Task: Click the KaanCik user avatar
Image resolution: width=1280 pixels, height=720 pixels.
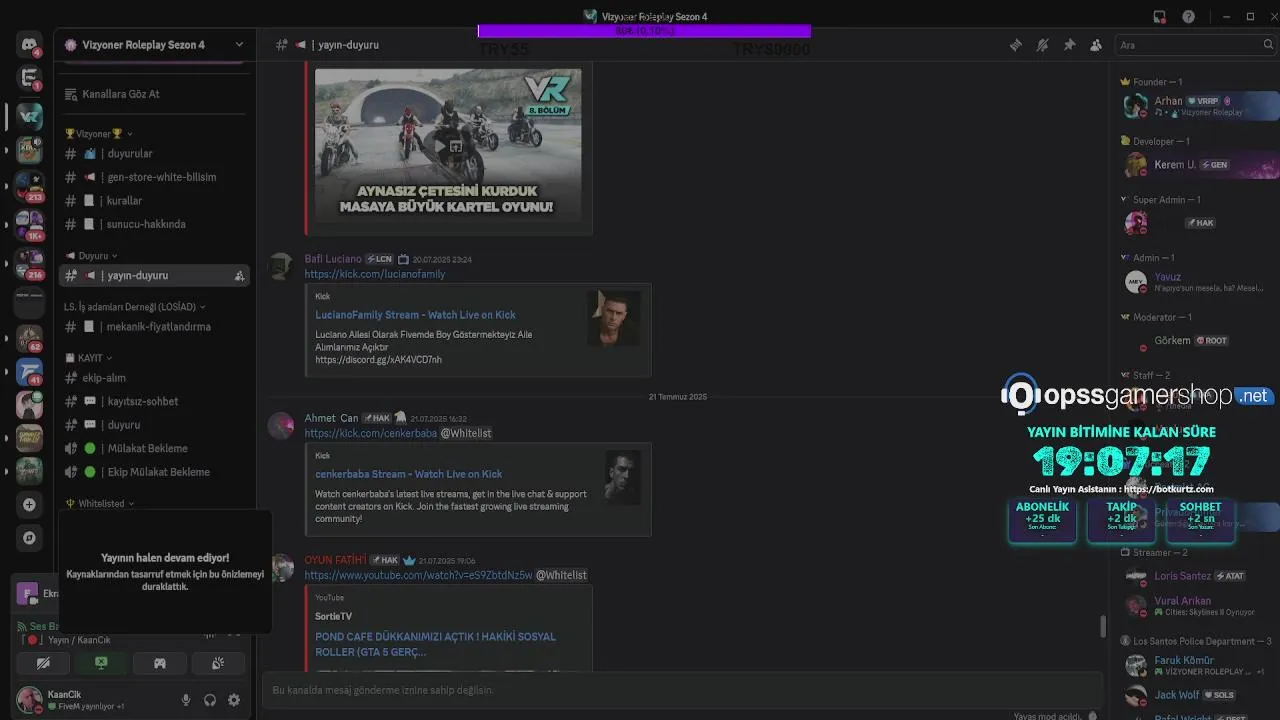Action: (x=29, y=699)
